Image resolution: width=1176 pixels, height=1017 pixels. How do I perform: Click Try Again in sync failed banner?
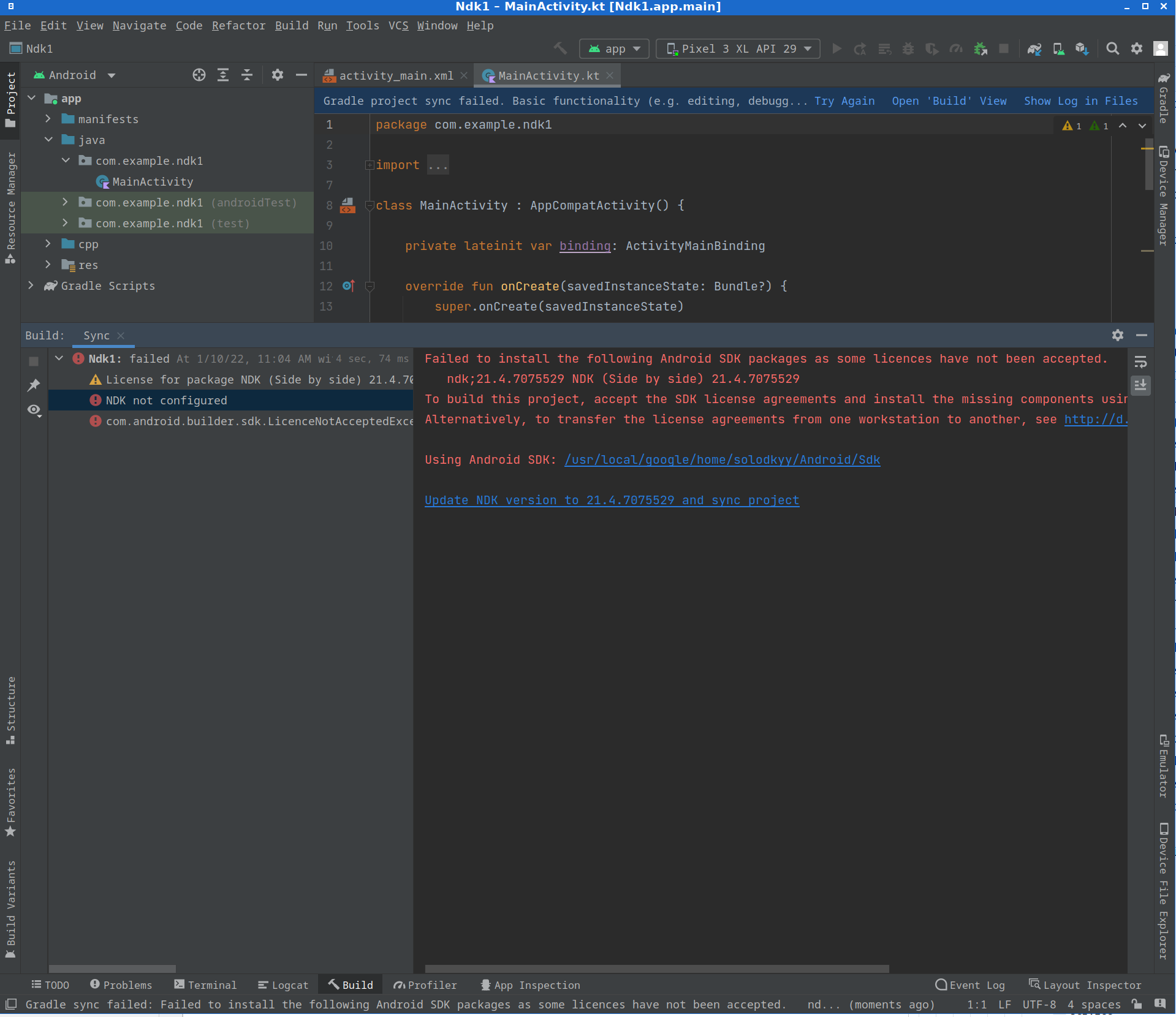pyautogui.click(x=844, y=101)
